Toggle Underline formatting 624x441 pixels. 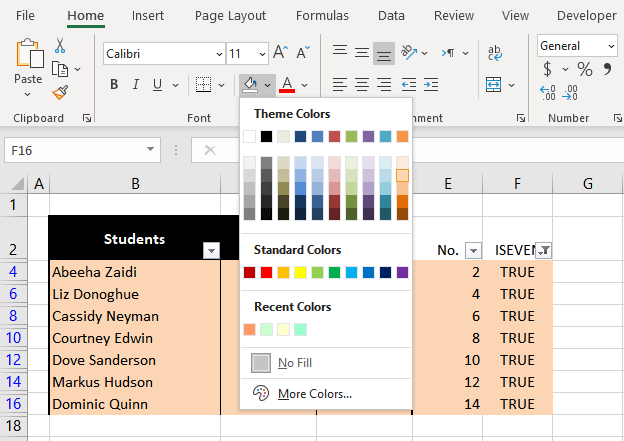[158, 84]
